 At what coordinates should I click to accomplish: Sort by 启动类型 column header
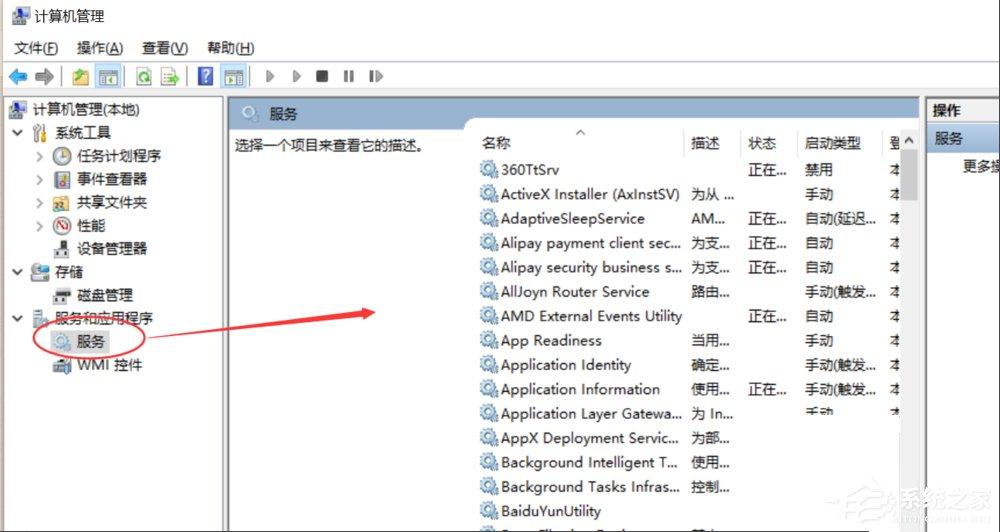click(x=832, y=144)
